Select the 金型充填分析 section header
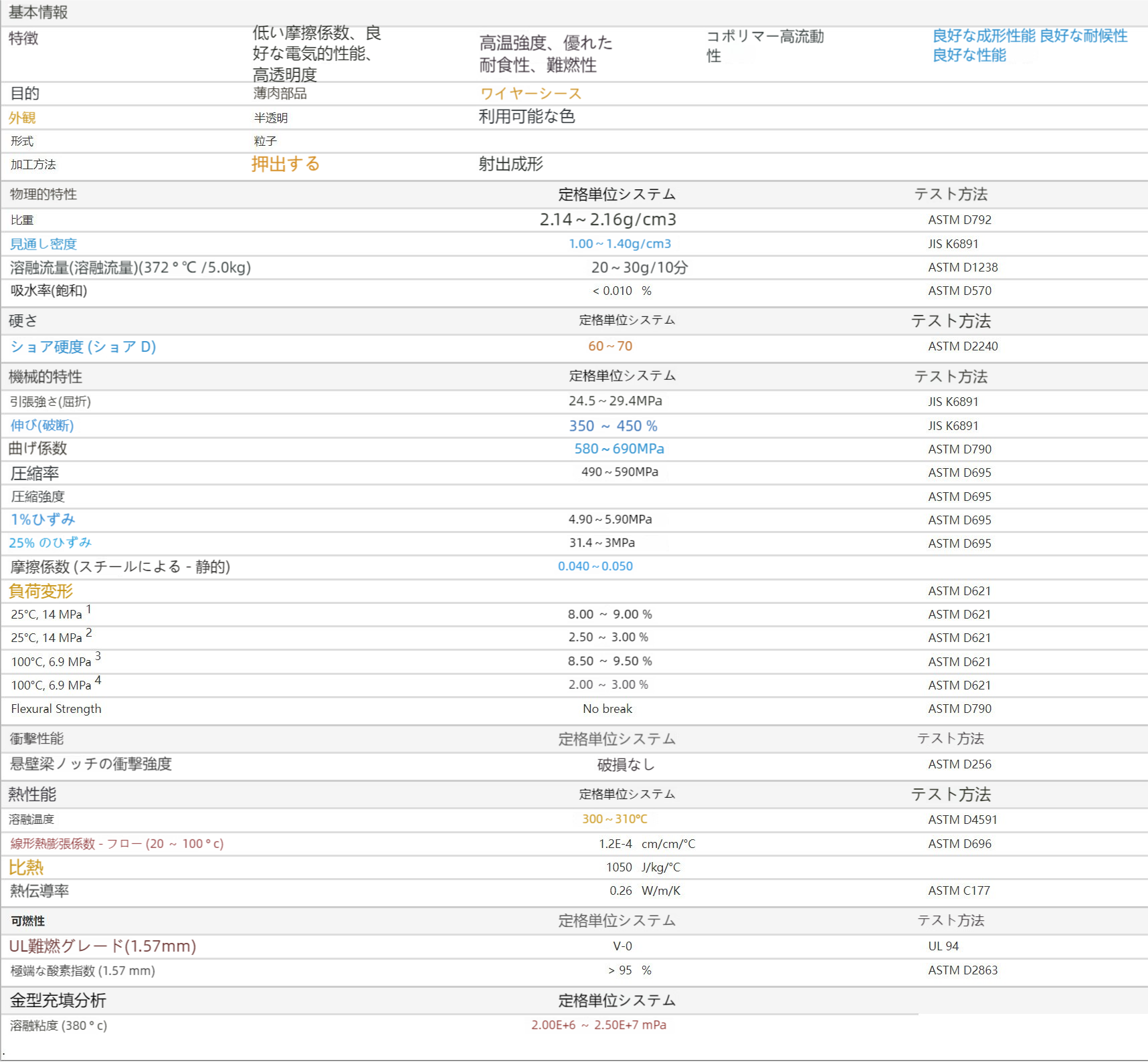This screenshot has width=1148, height=1062. (58, 1000)
